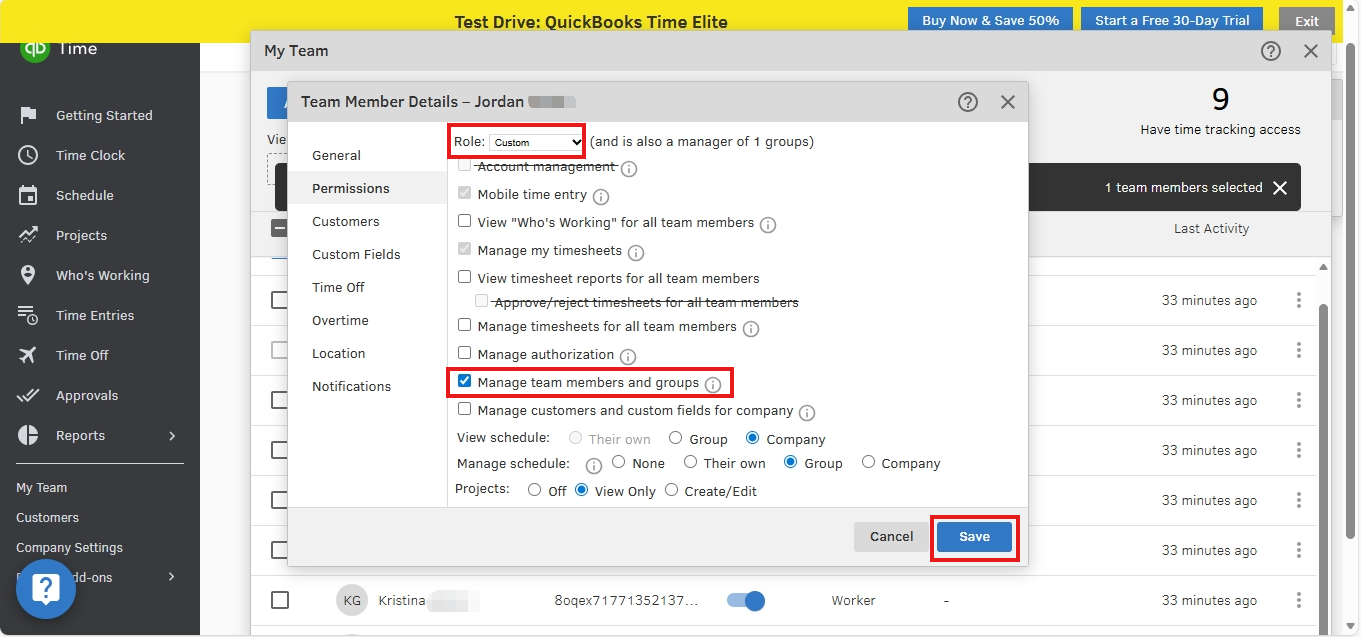Open Schedule via its calendar icon

pyautogui.click(x=28, y=195)
